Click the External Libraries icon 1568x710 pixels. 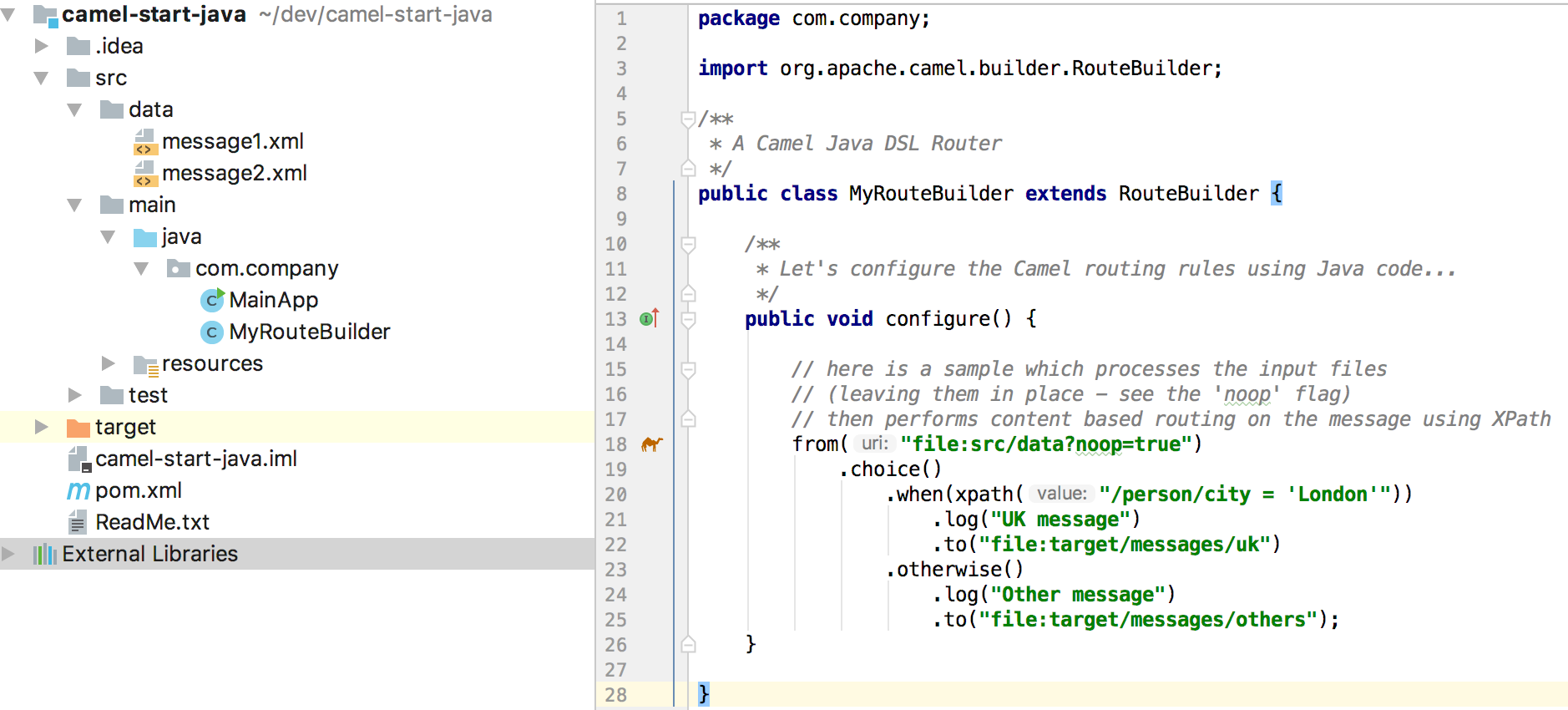pyautogui.click(x=44, y=554)
